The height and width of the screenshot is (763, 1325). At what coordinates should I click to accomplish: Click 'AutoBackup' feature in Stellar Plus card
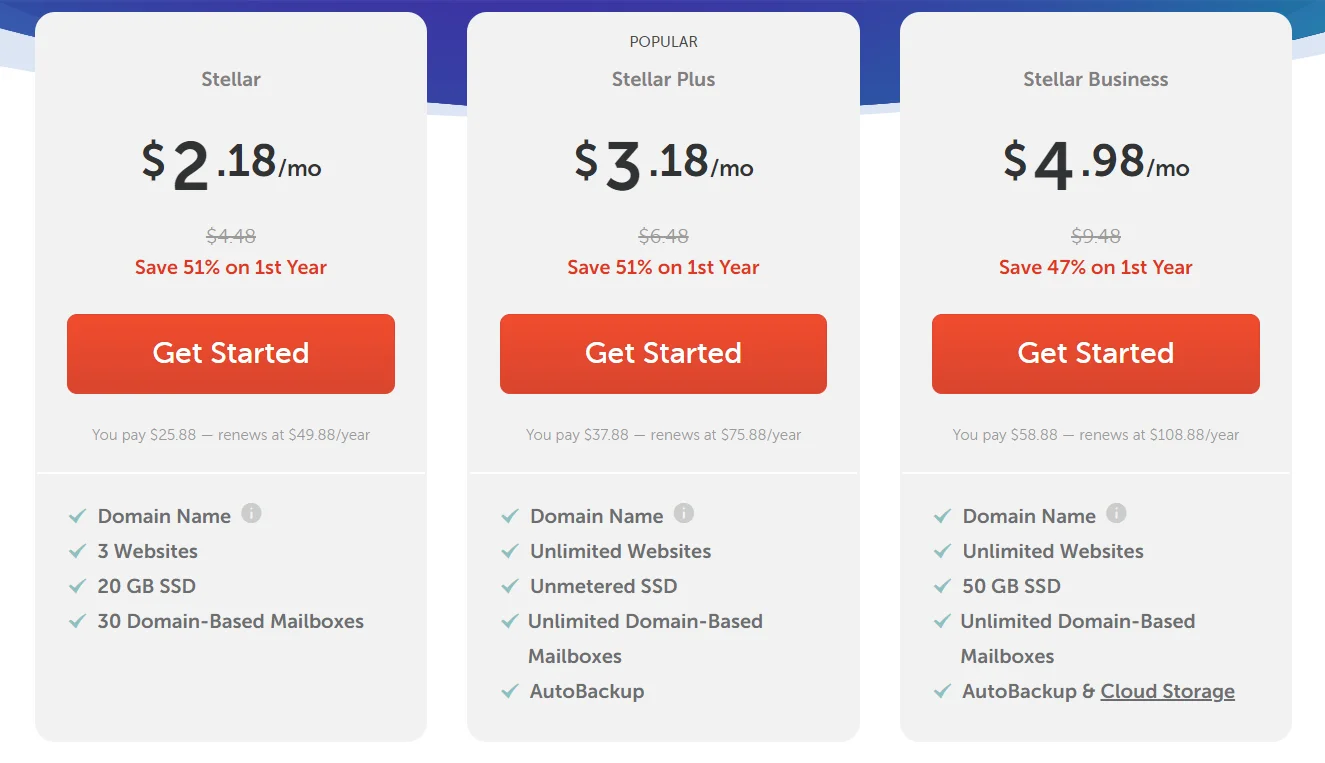pos(587,691)
